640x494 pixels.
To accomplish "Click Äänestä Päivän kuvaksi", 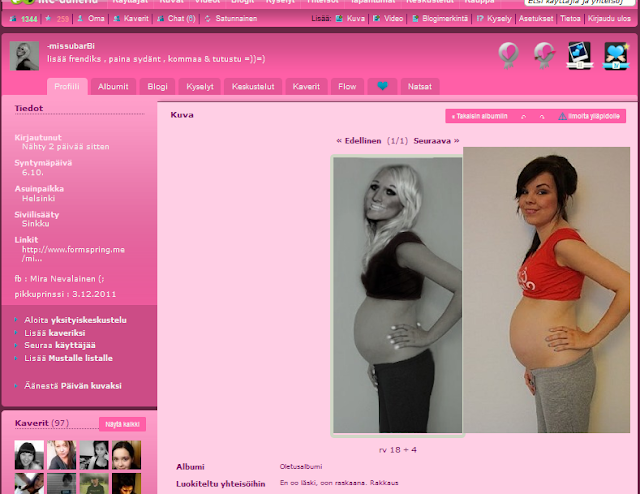I will point(73,386).
